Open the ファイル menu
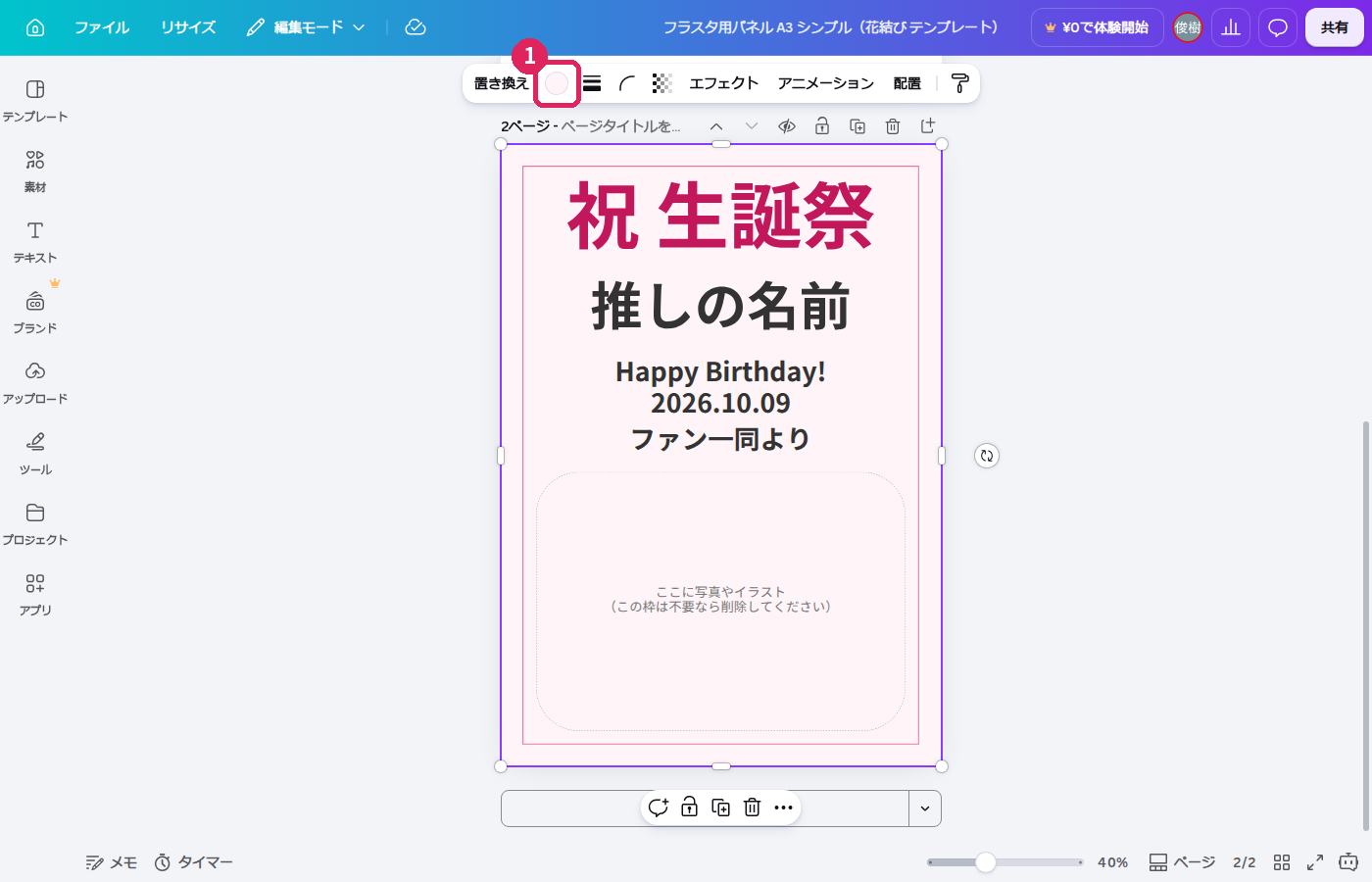Screen dimensions: 1372x882 (x=102, y=27)
